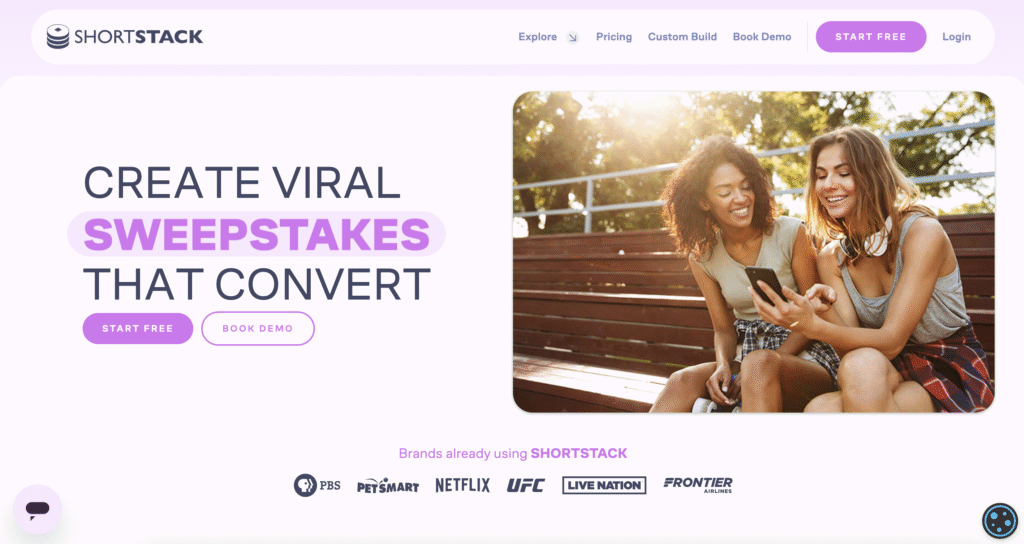Screen dimensions: 1024x544
Task: Click the Live Nation brand logo
Action: coord(604,485)
